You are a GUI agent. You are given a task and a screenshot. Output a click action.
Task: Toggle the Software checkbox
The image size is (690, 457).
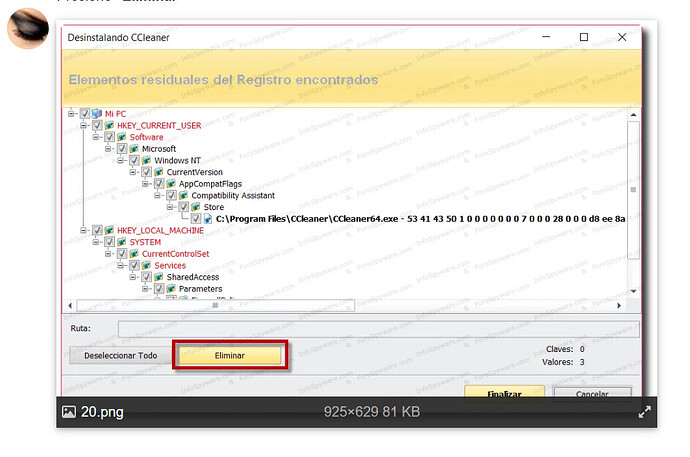point(110,137)
